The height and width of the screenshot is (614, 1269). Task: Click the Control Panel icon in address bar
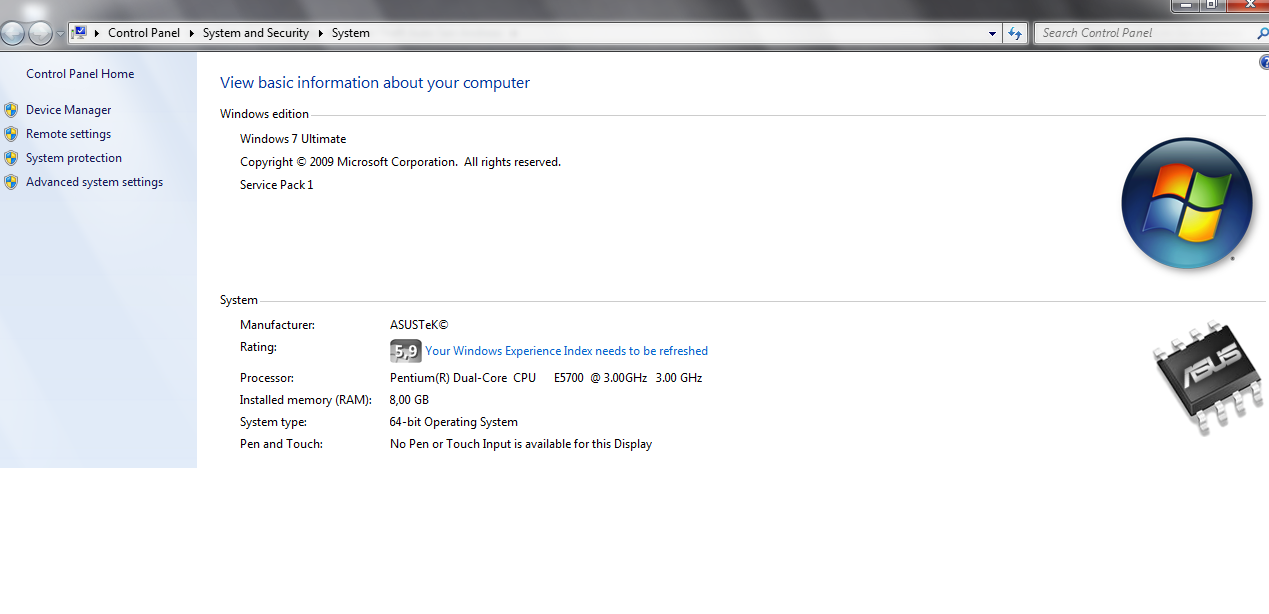click(x=80, y=33)
